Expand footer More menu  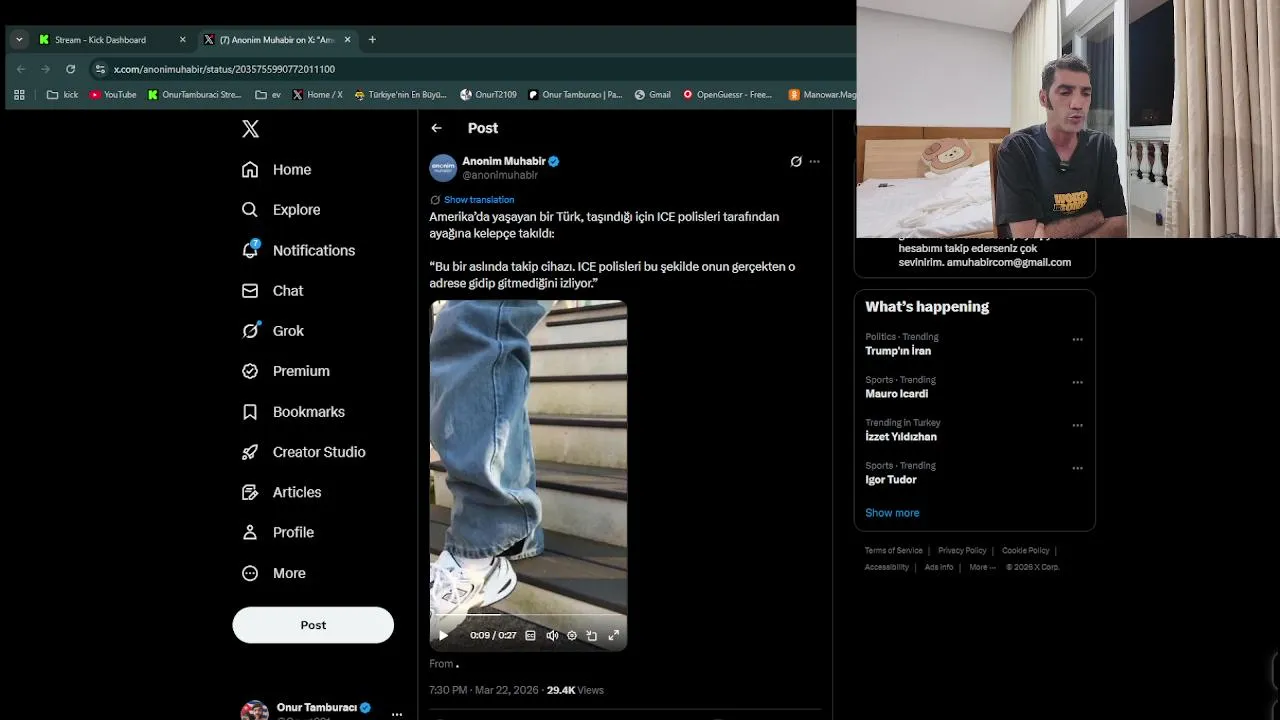(x=982, y=567)
